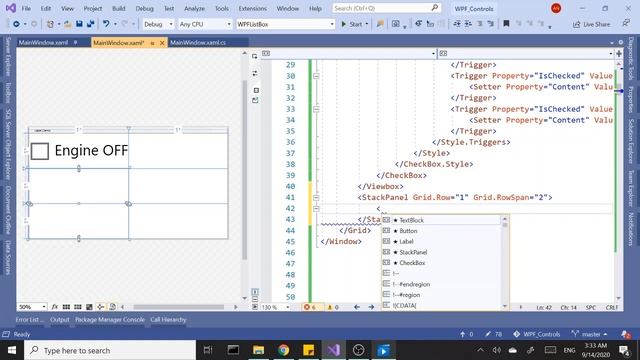Navigate forward with the editor right arrow
The width and height of the screenshot is (640, 360).
[371, 307]
